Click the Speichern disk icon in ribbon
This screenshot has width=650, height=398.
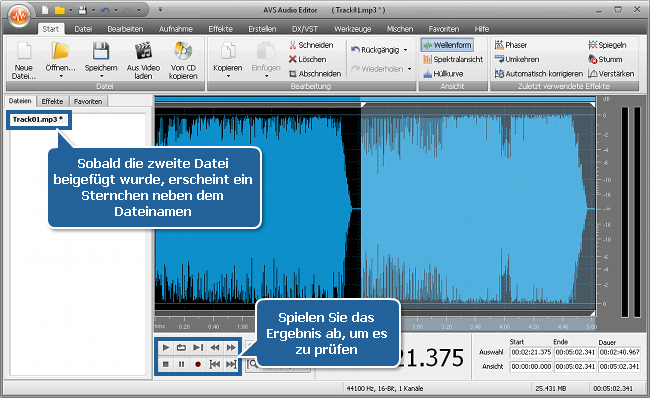pos(101,52)
